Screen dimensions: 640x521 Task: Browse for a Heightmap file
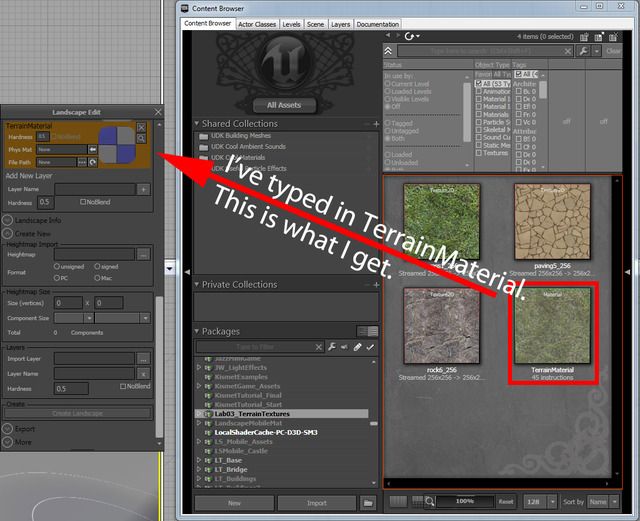(143, 254)
